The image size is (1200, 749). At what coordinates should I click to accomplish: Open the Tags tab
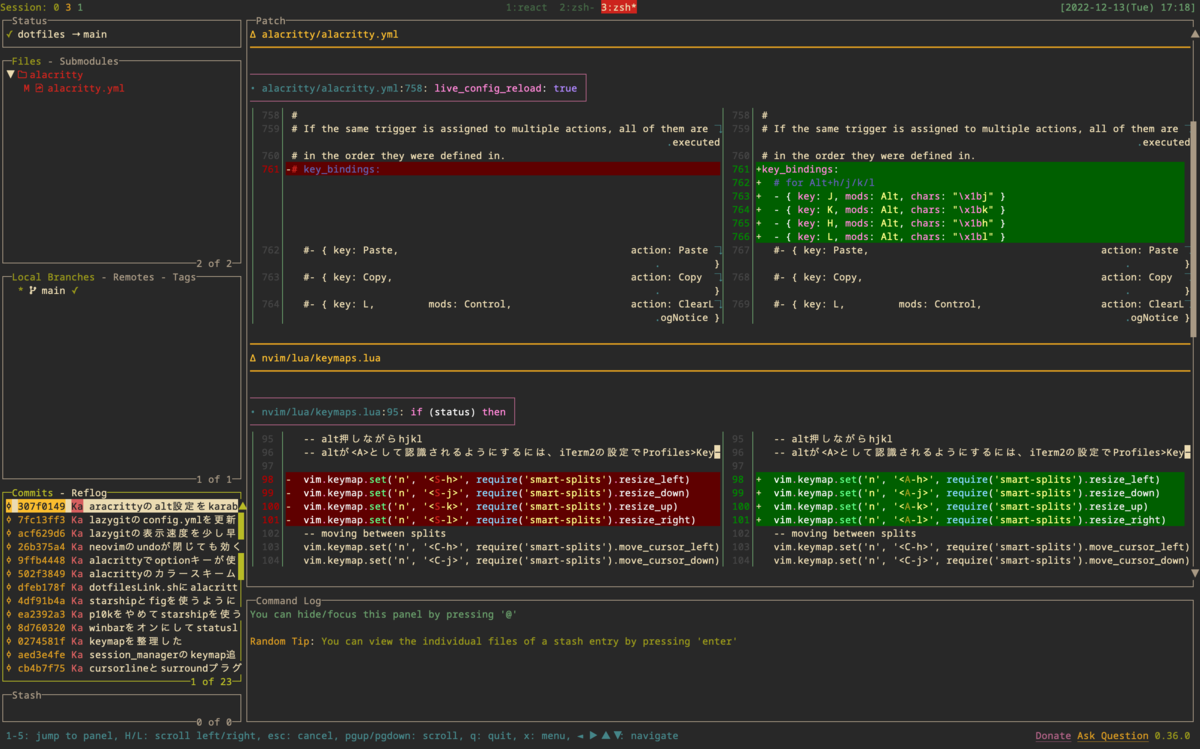coord(184,277)
